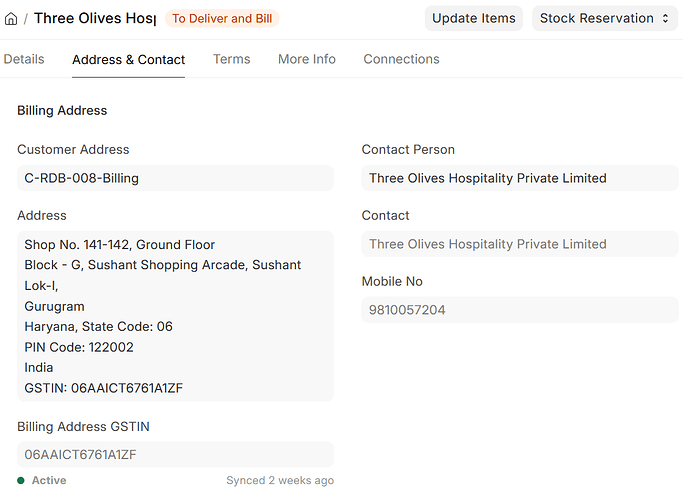Click the Customer Address field C-RDB-008-Billing
683x500 pixels.
coord(175,178)
